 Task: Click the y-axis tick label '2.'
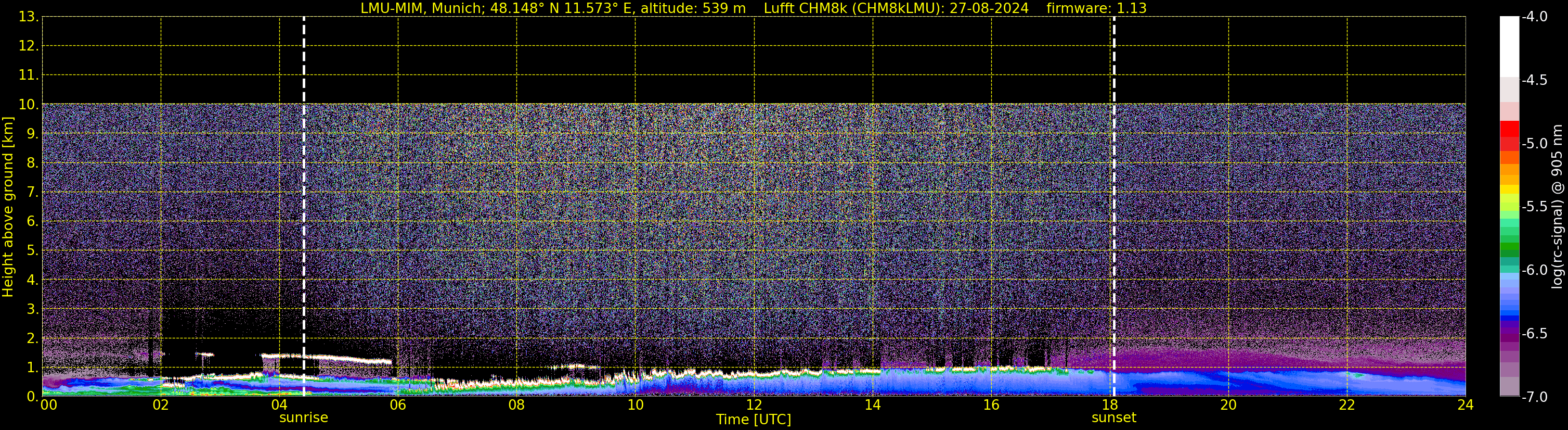click(33, 339)
